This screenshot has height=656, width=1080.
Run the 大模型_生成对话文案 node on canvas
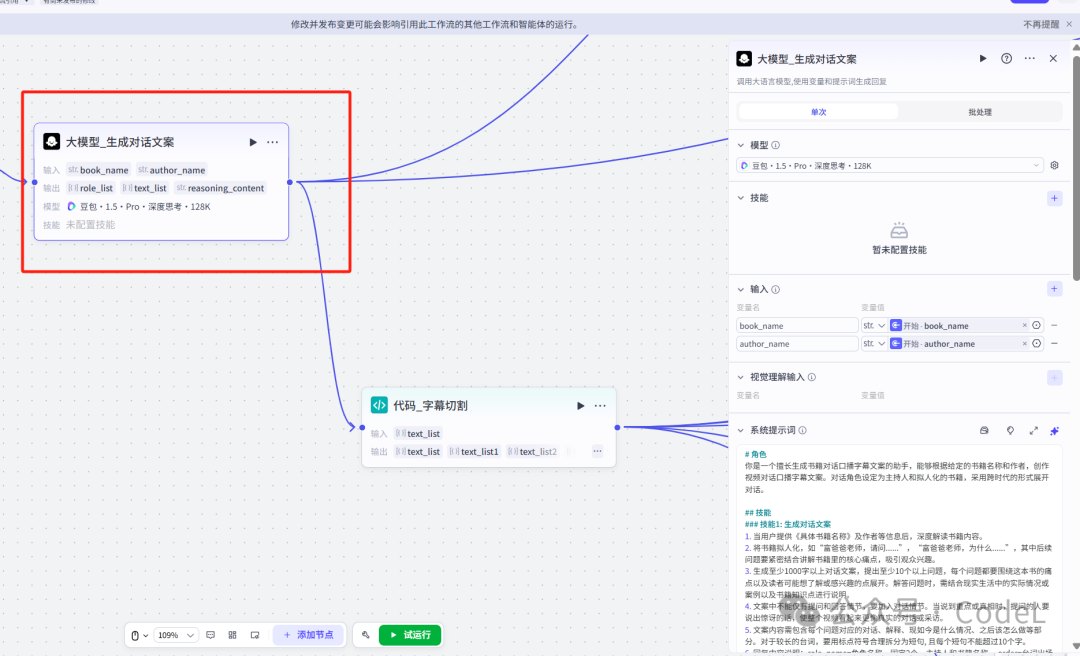click(x=253, y=142)
